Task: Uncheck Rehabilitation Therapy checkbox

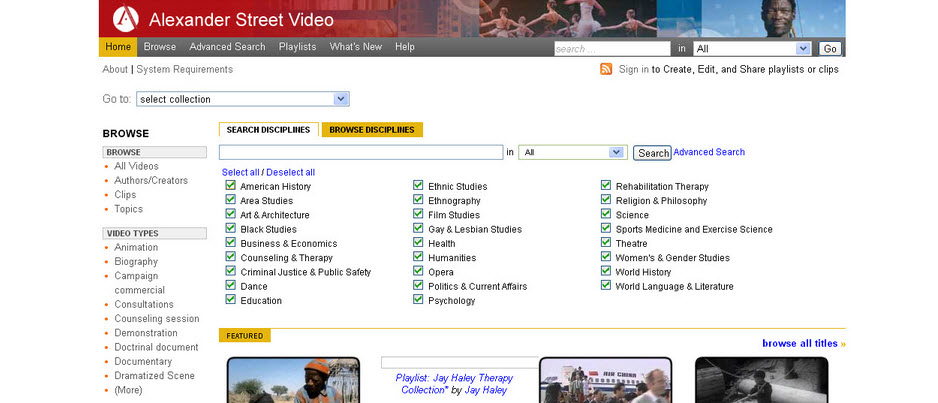Action: click(x=606, y=185)
